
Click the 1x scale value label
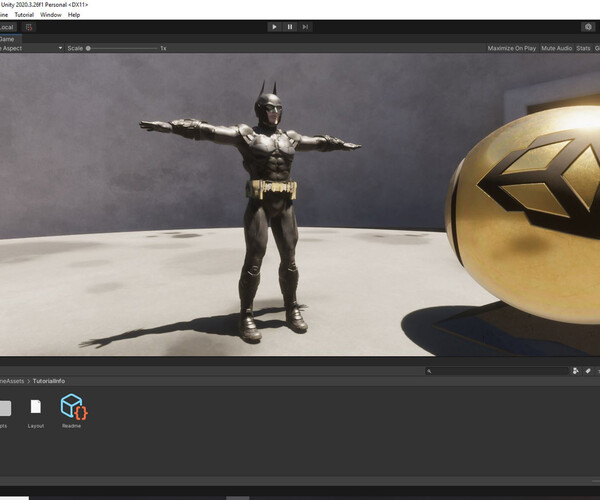pos(163,48)
